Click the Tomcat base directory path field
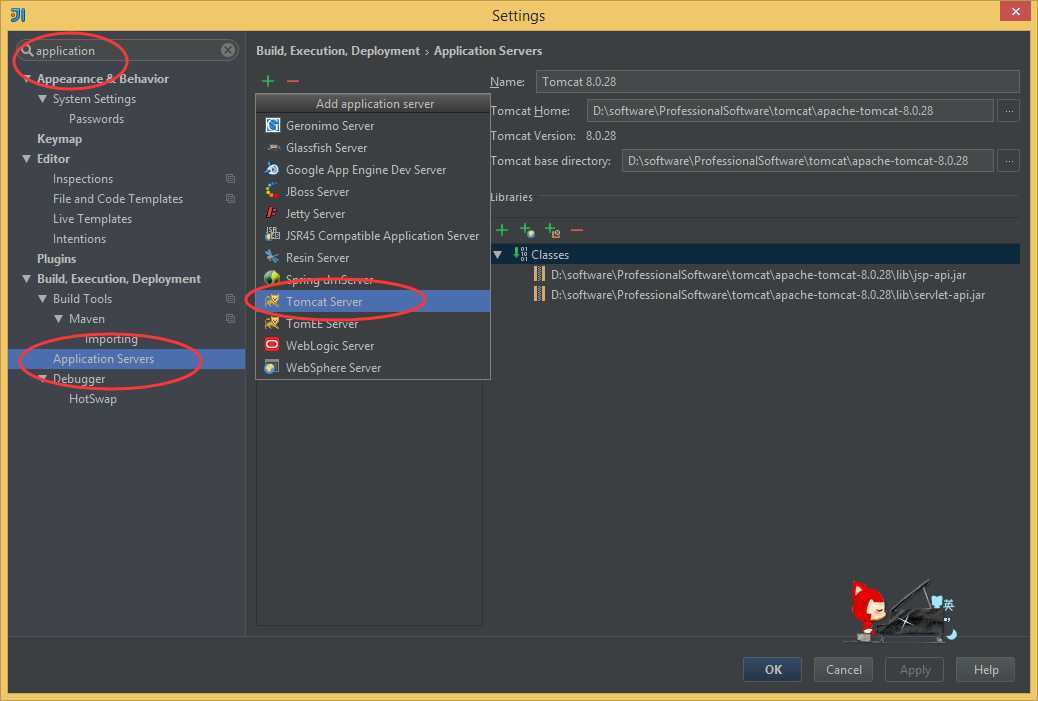The height and width of the screenshot is (701, 1038). click(x=808, y=161)
